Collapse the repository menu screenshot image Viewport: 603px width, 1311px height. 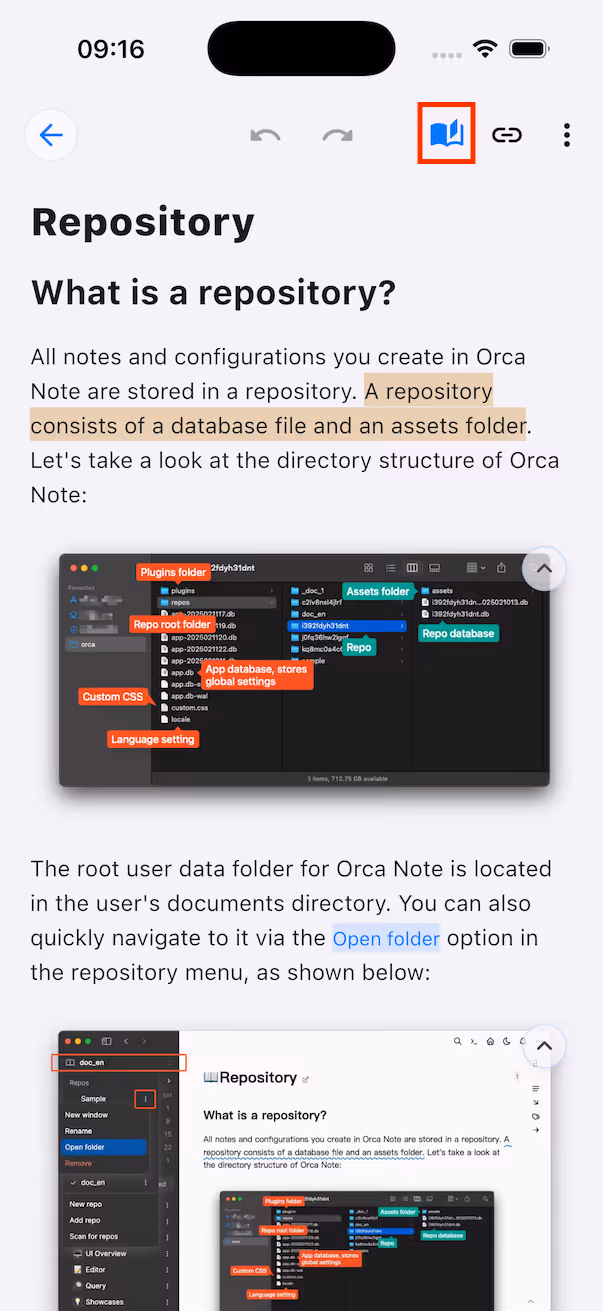[544, 1046]
